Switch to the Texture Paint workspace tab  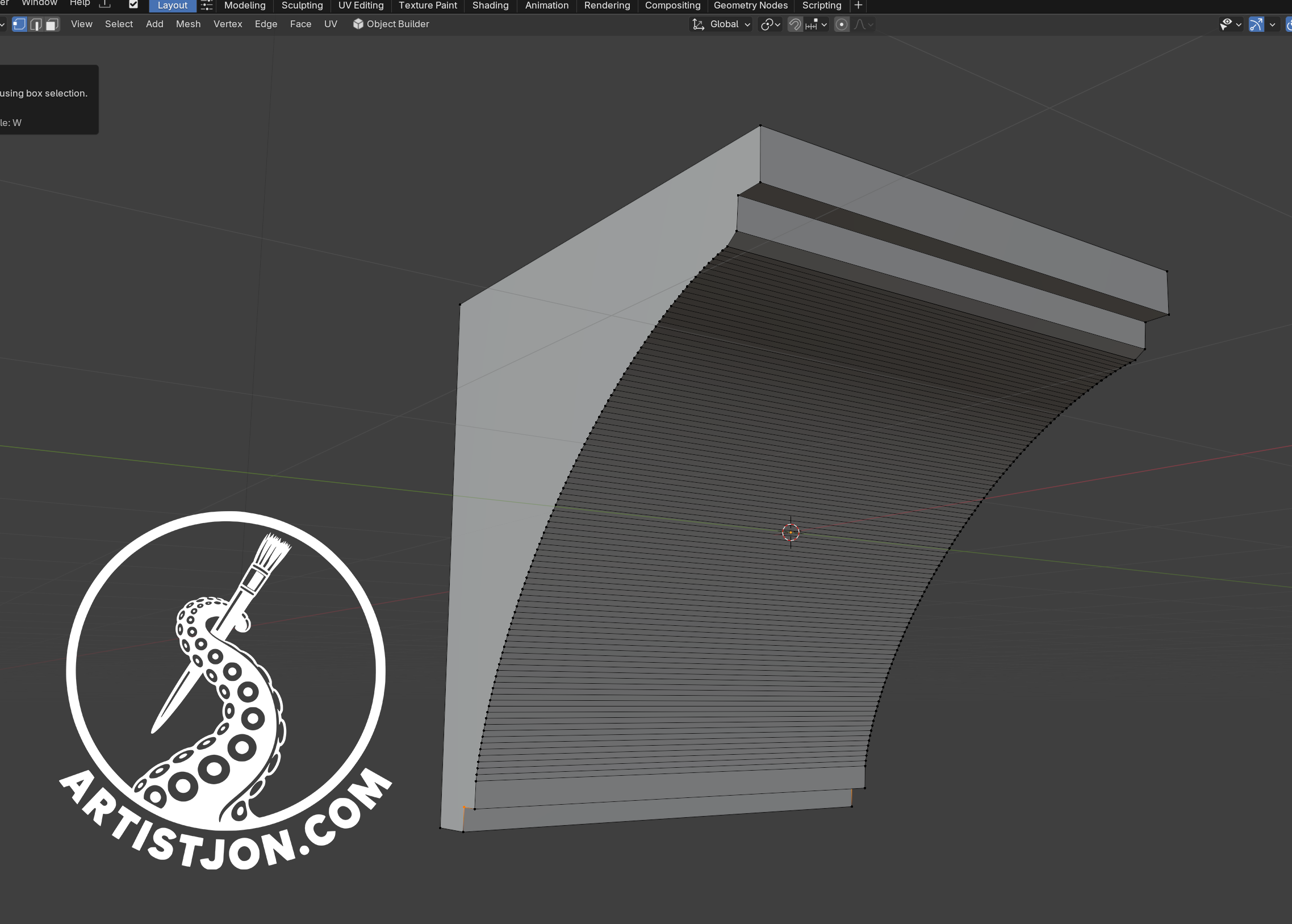(x=428, y=6)
